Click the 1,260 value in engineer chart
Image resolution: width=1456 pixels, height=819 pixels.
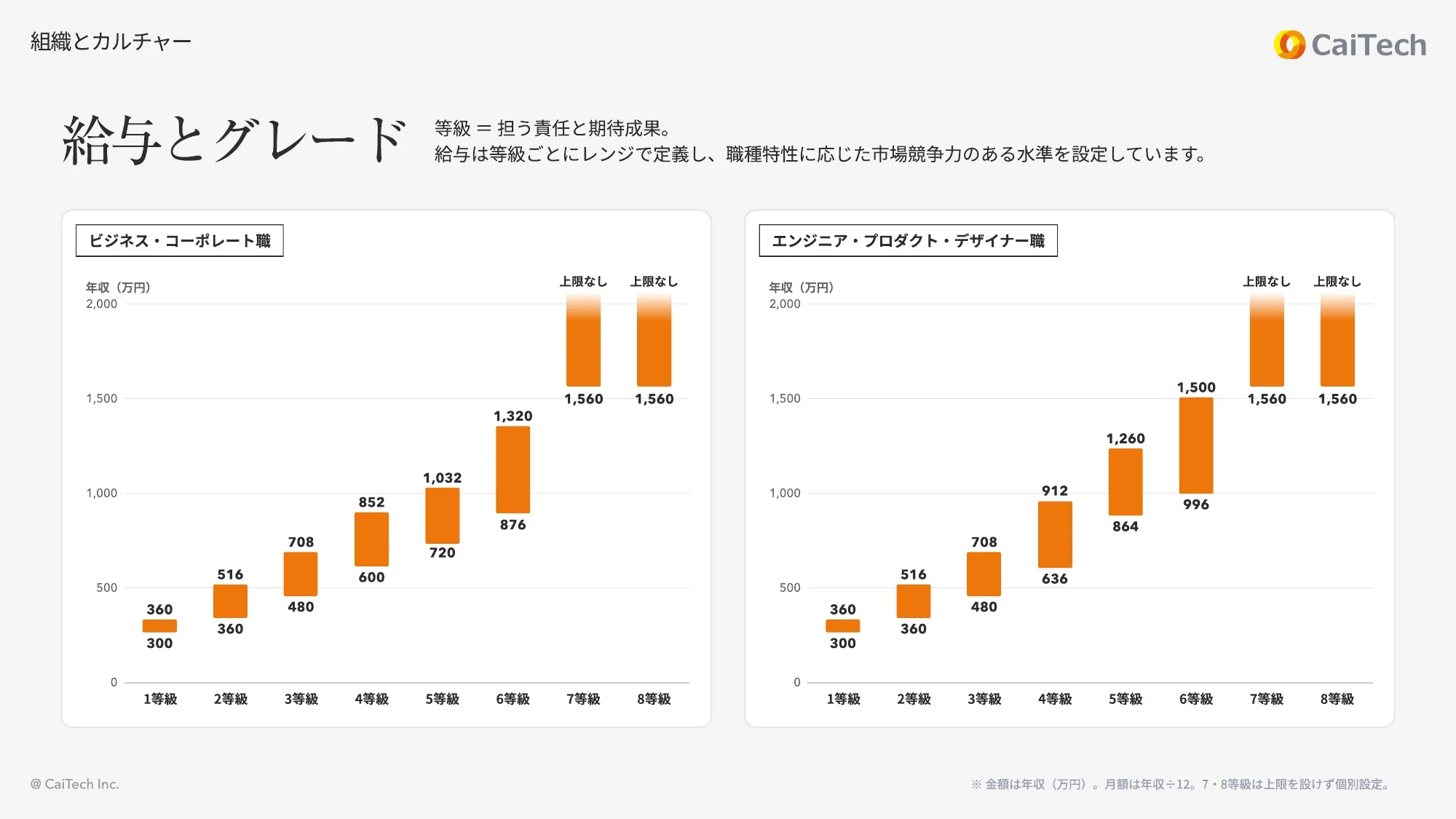pyautogui.click(x=1125, y=438)
